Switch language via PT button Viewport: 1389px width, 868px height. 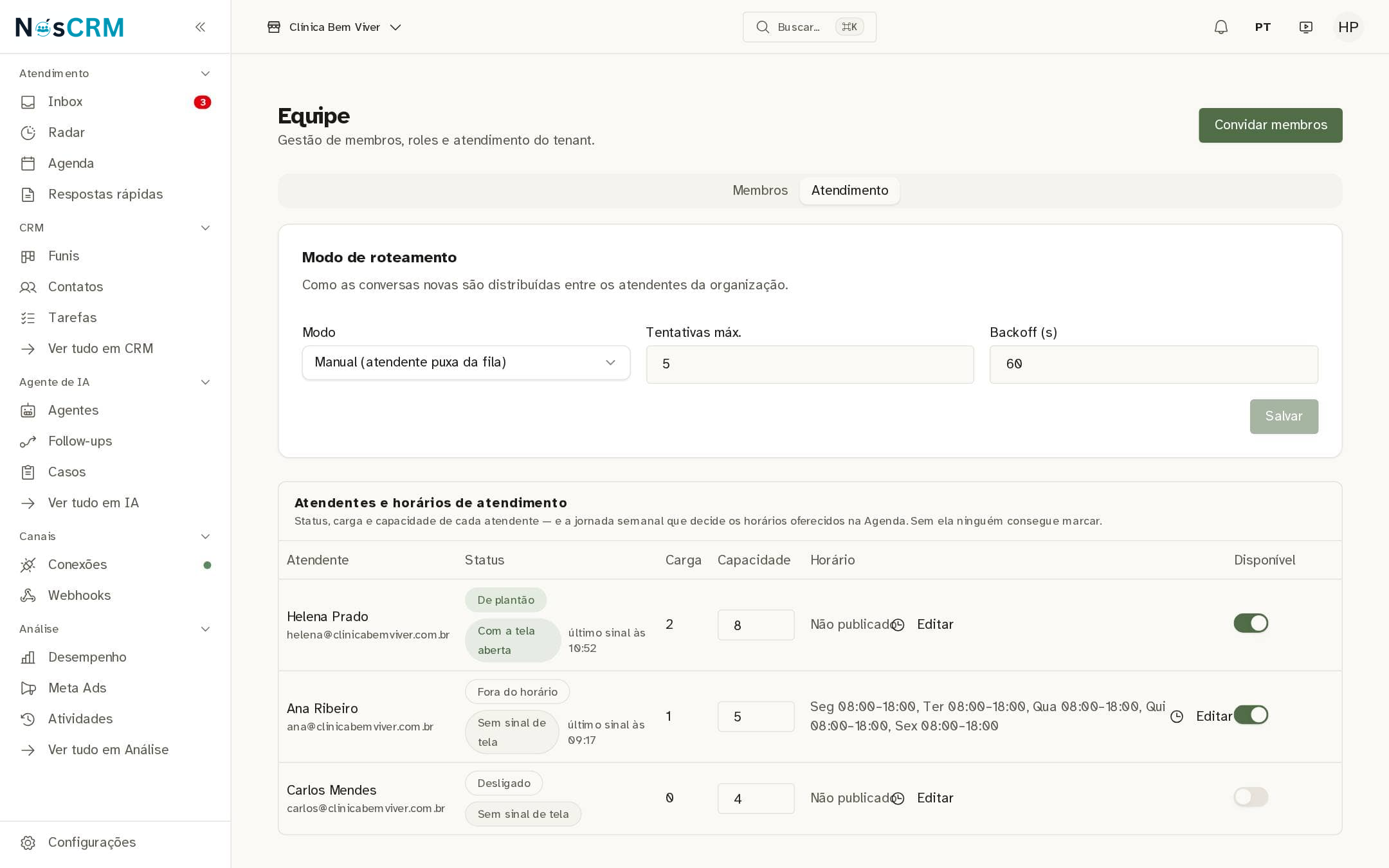pos(1262,27)
